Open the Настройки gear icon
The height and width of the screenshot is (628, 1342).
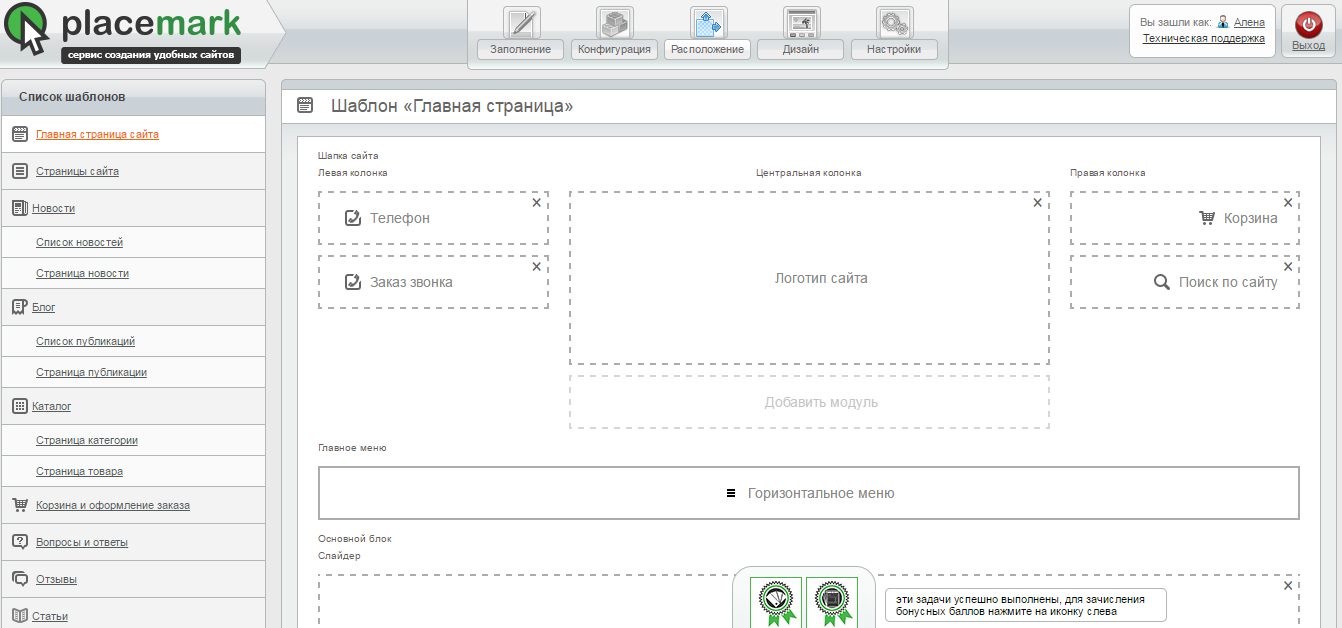click(x=895, y=23)
